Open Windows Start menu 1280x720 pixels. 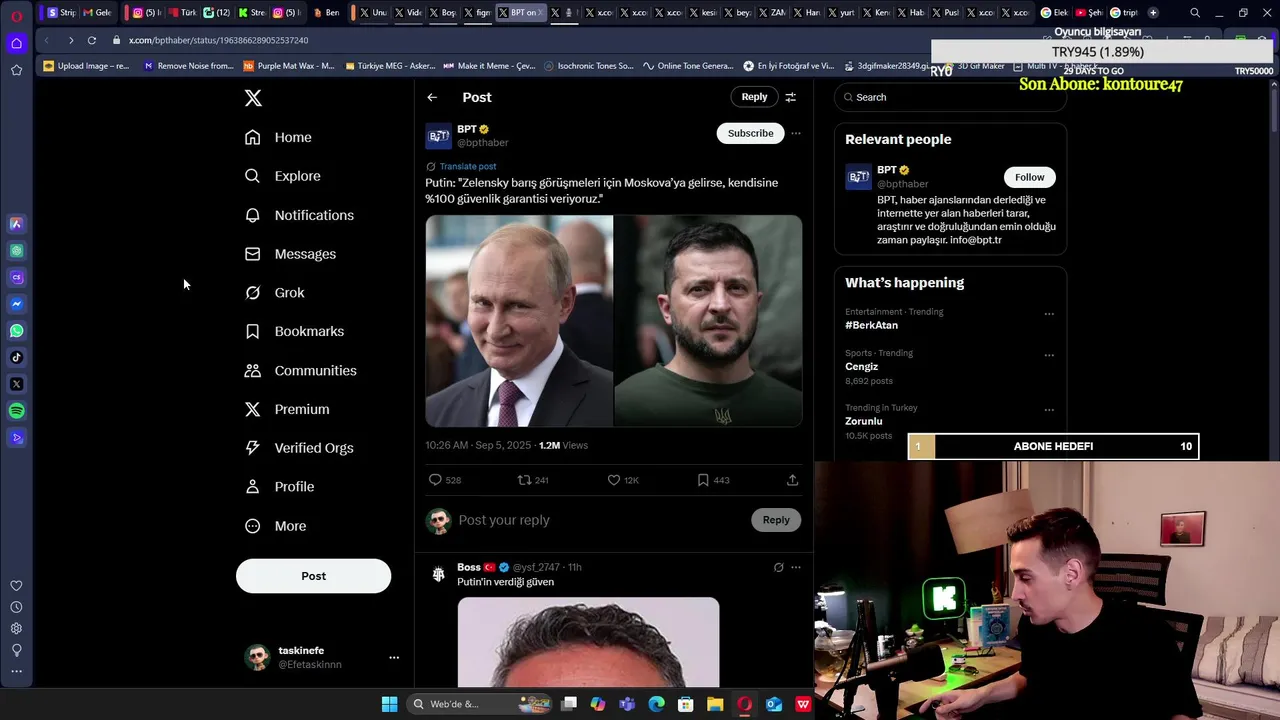[389, 704]
